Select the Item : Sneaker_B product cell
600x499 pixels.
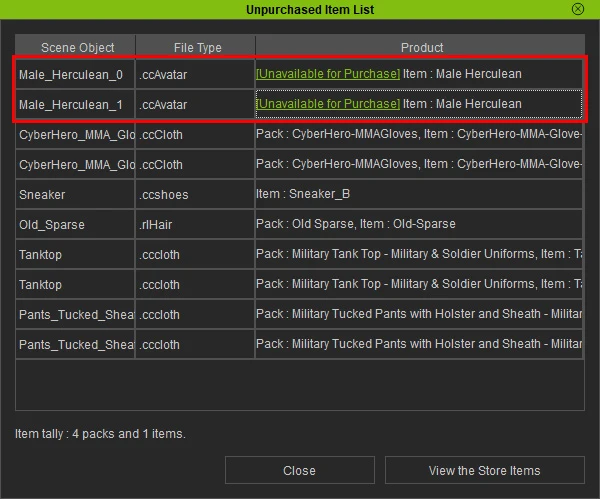click(x=419, y=194)
